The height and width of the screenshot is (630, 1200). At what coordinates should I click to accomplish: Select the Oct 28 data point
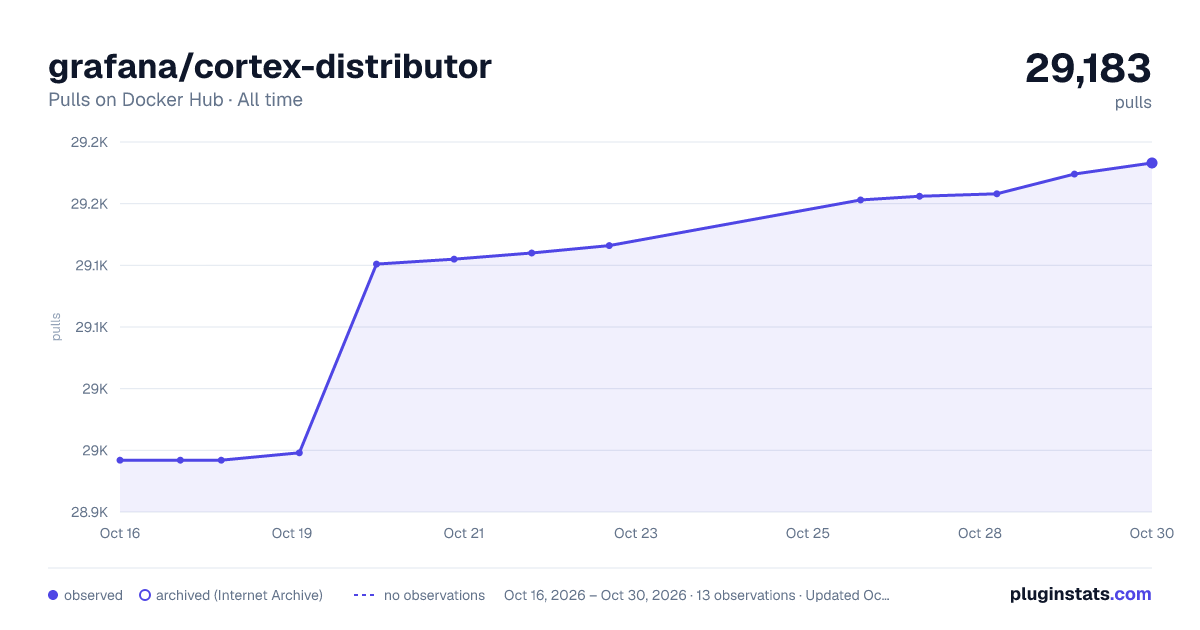[997, 194]
